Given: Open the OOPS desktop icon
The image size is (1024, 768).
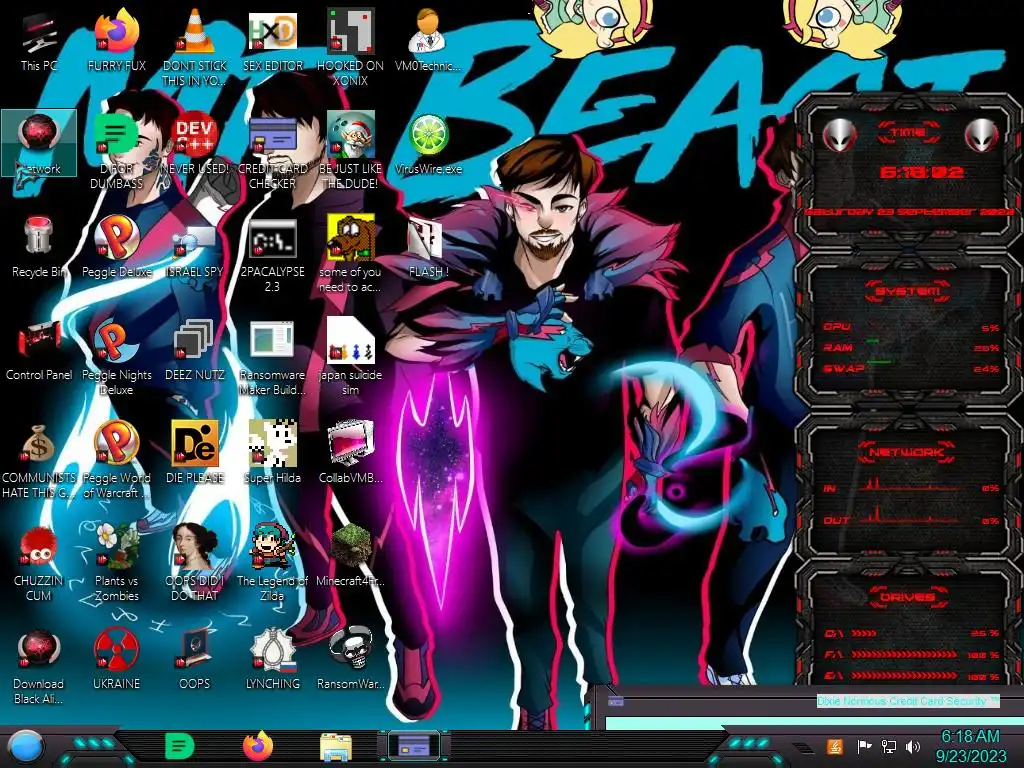Looking at the screenshot, I should pyautogui.click(x=195, y=658).
